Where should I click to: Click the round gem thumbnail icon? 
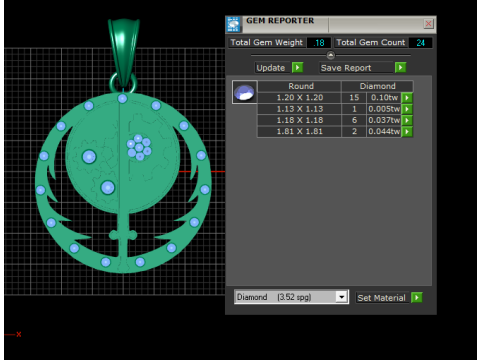tap(244, 92)
